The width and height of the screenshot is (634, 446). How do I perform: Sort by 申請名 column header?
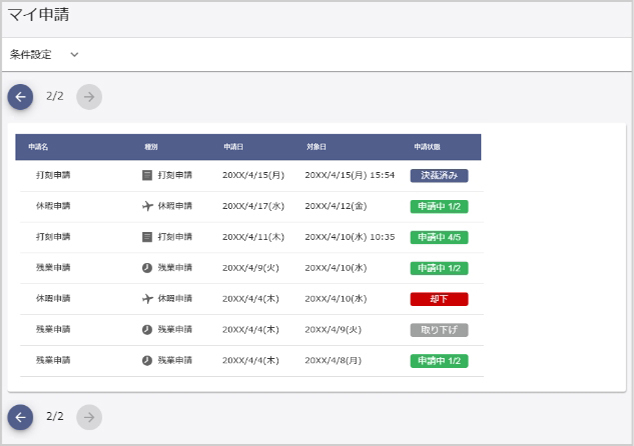click(38, 147)
